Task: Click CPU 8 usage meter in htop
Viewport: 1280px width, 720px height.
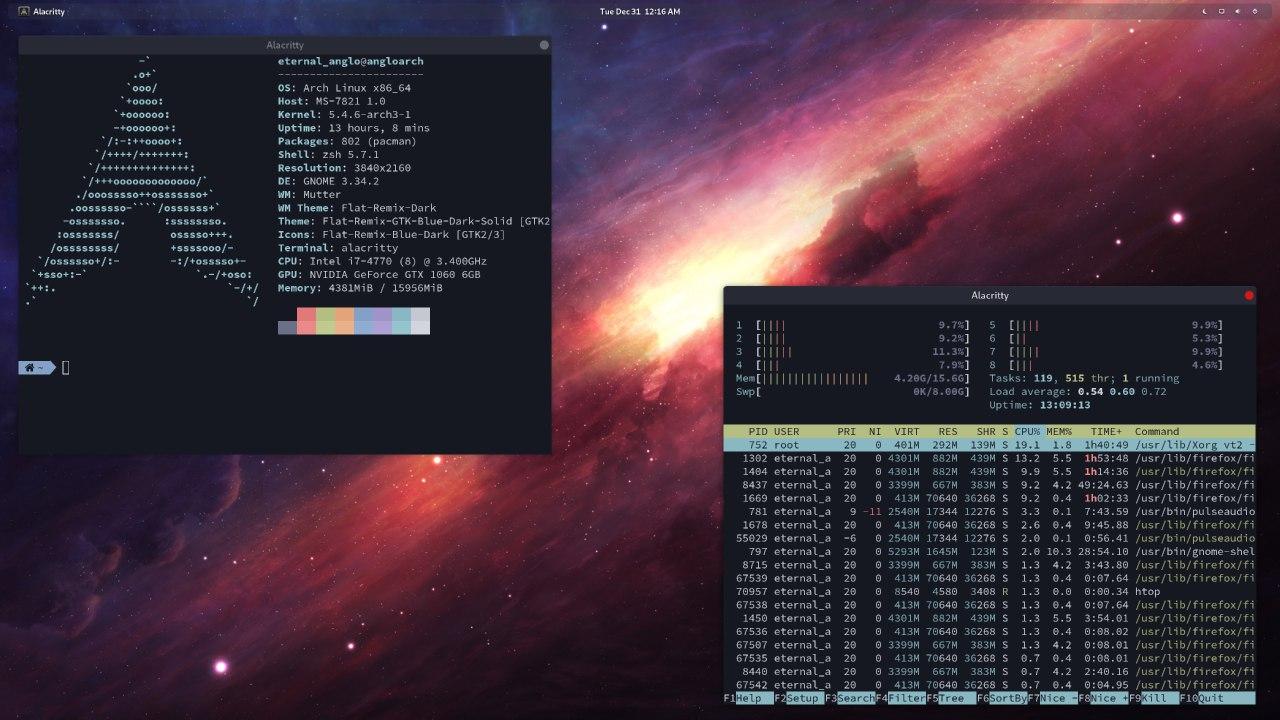Action: click(x=1107, y=365)
